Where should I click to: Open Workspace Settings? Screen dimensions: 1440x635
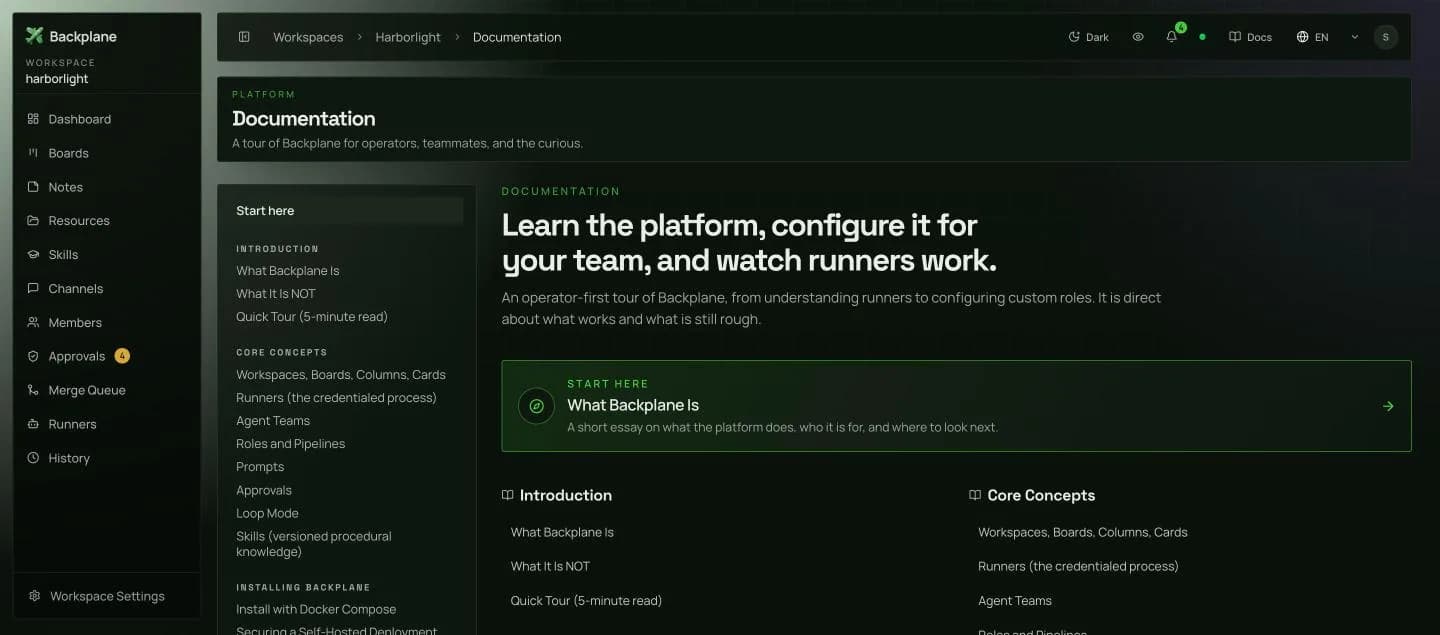point(107,596)
